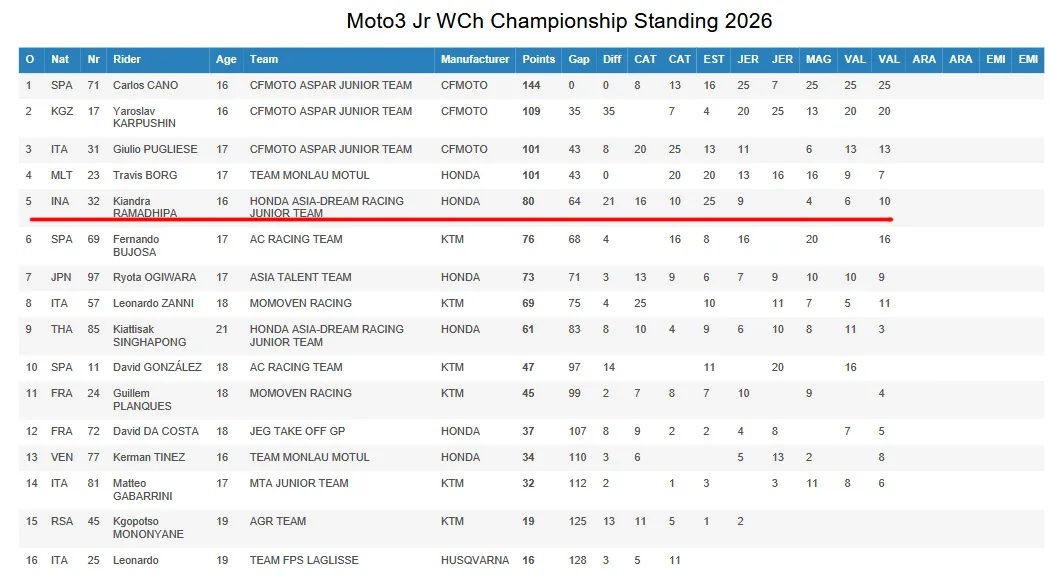Select rider Kiandra RAMADHIPA's name
Screen dimensions: 1051x583
(x=145, y=207)
